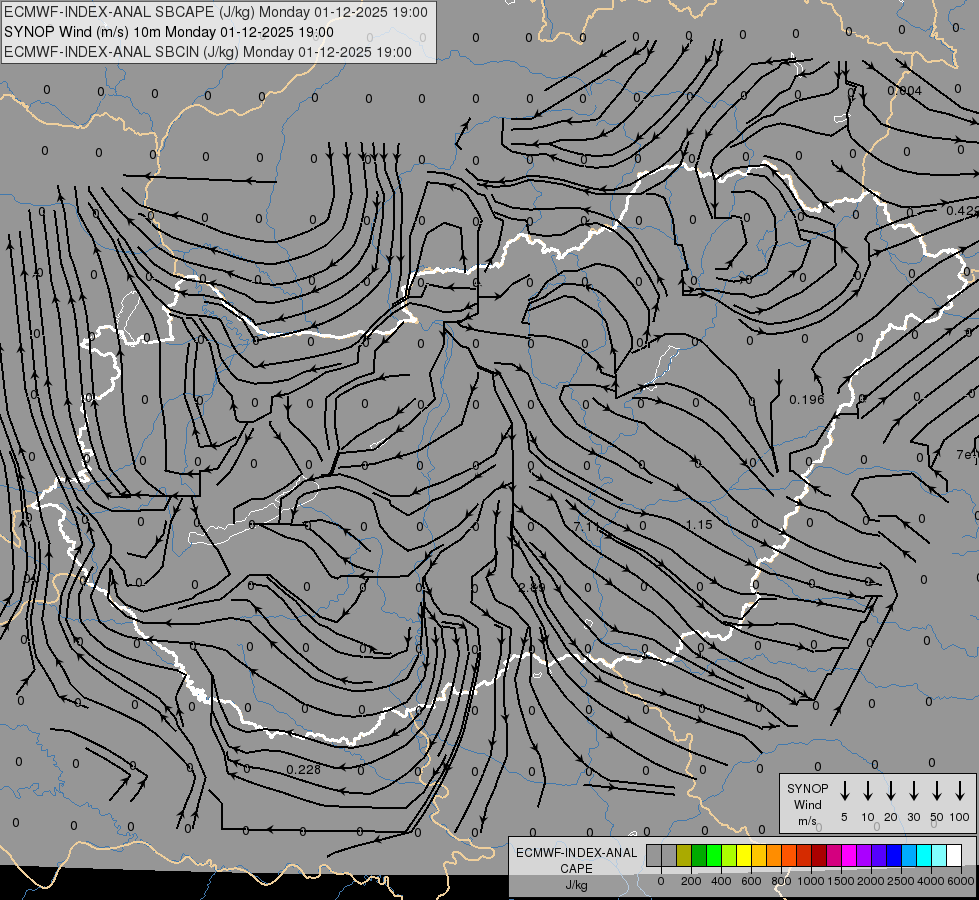
Task: Click the 200 tick label on CAPE scale
Action: click(x=691, y=881)
